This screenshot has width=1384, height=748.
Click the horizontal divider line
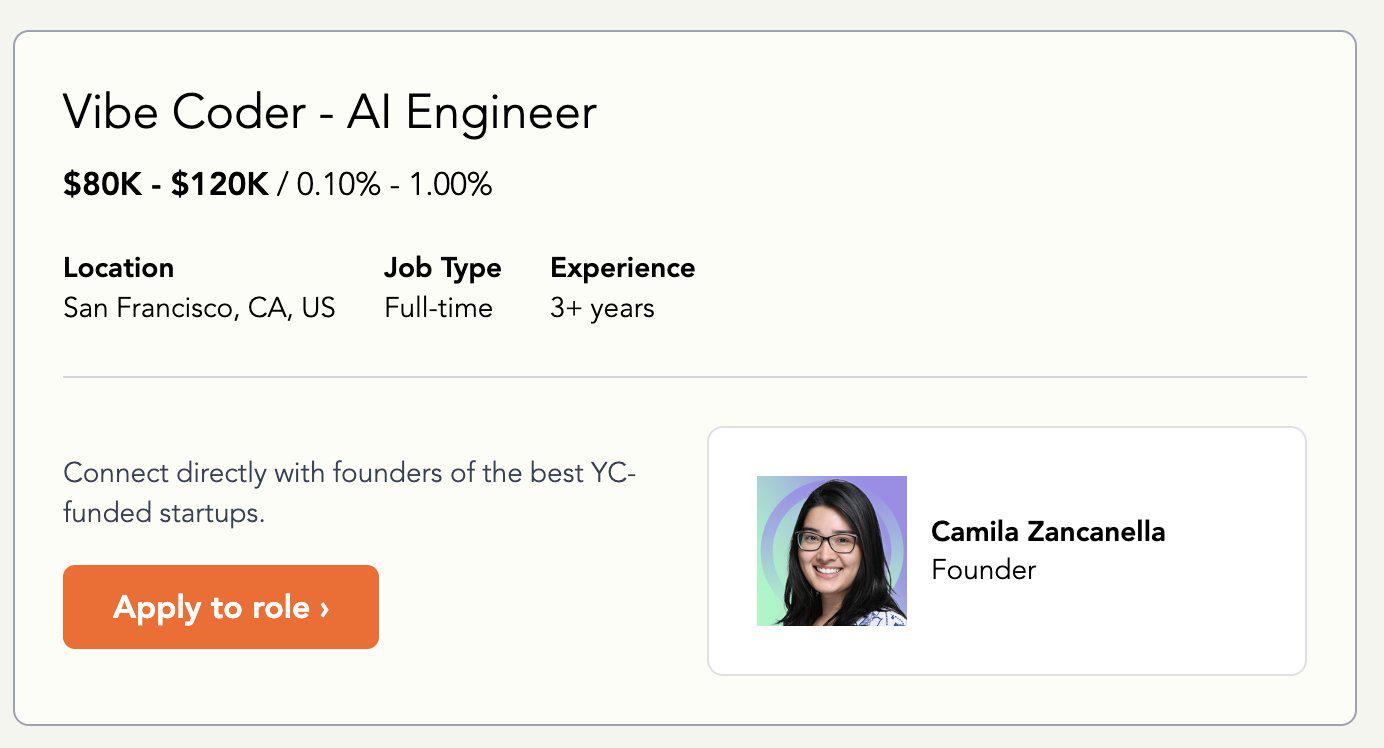tap(684, 377)
